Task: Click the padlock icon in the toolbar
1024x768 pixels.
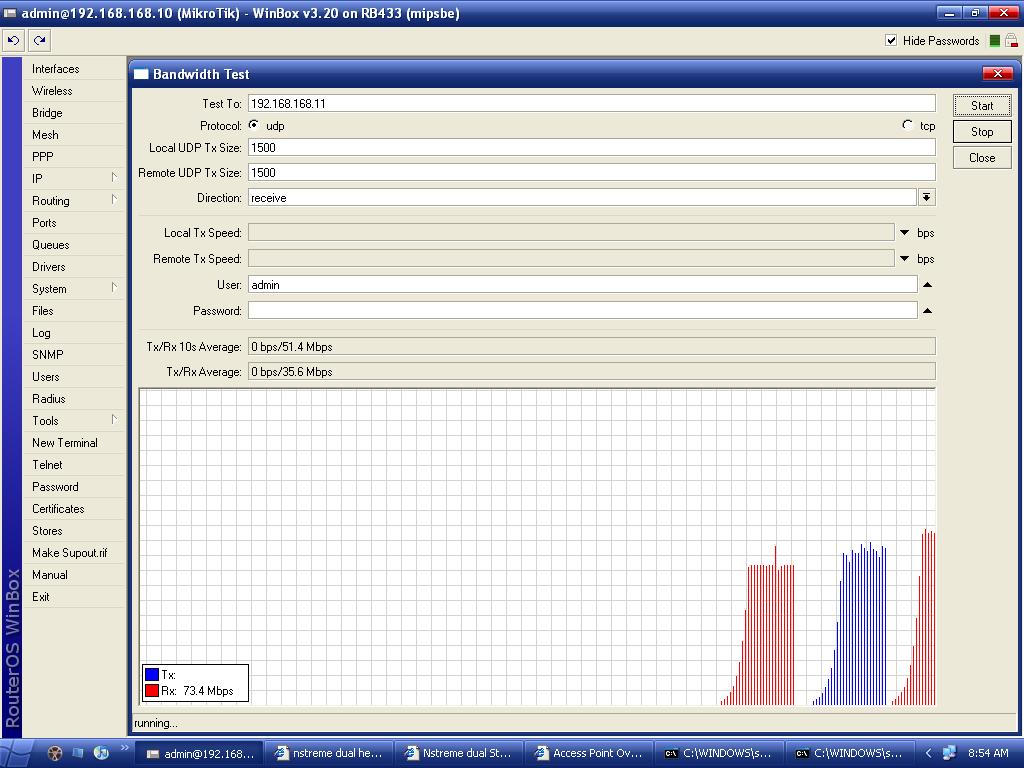Action: tap(1011, 41)
